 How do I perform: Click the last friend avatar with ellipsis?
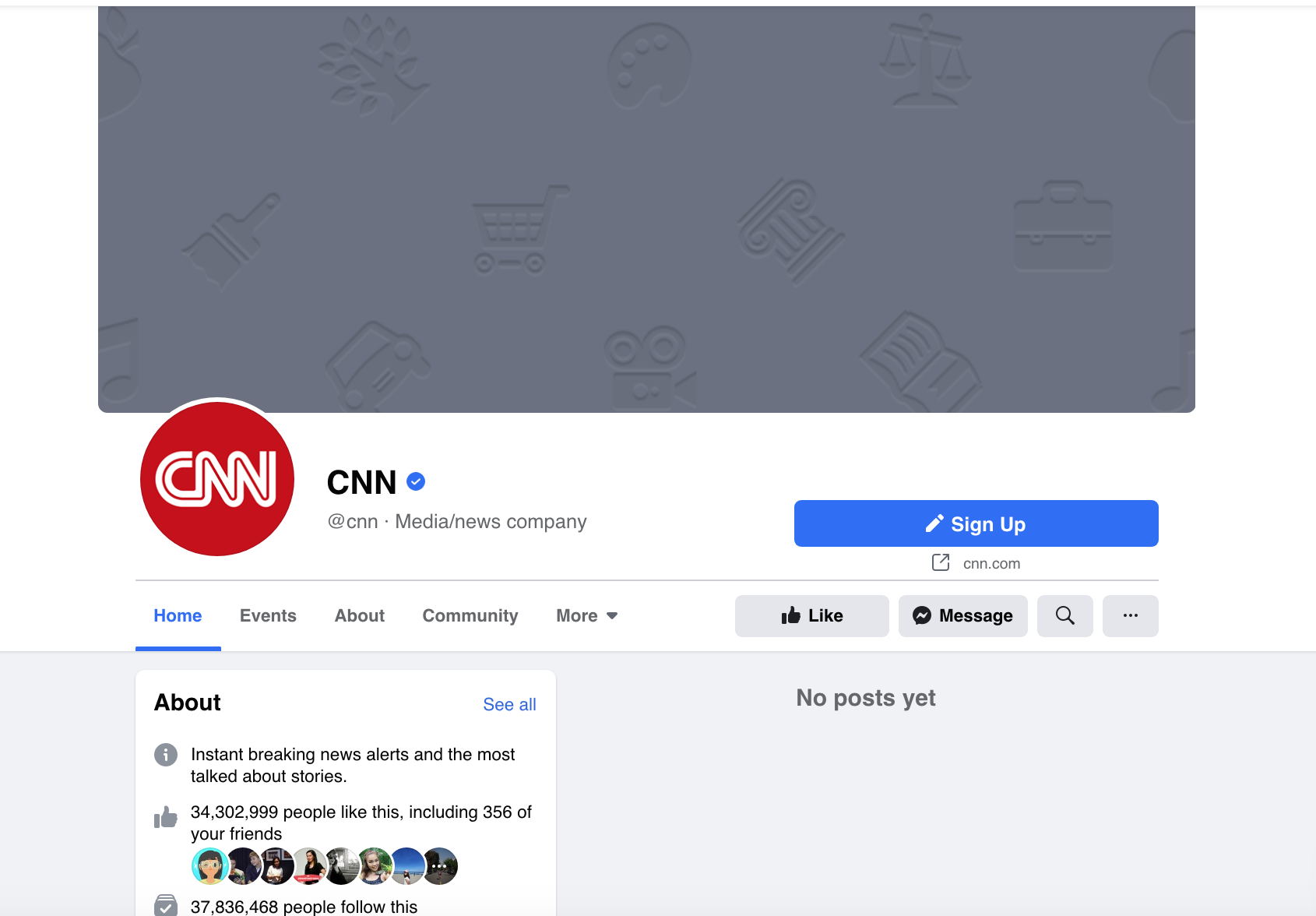[440, 866]
